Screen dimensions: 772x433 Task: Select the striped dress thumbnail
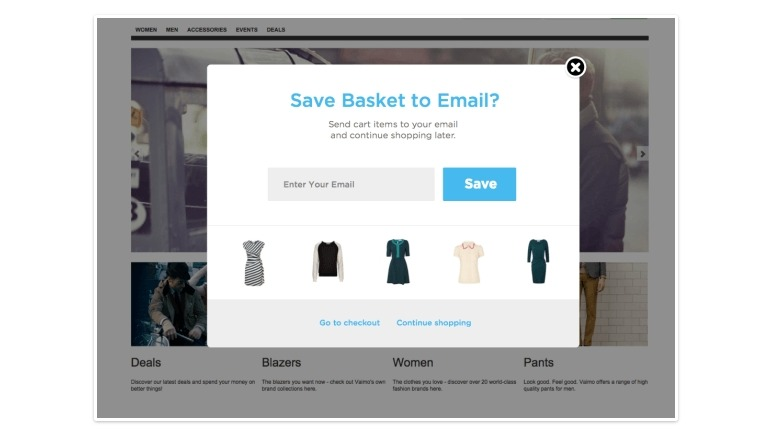254,263
